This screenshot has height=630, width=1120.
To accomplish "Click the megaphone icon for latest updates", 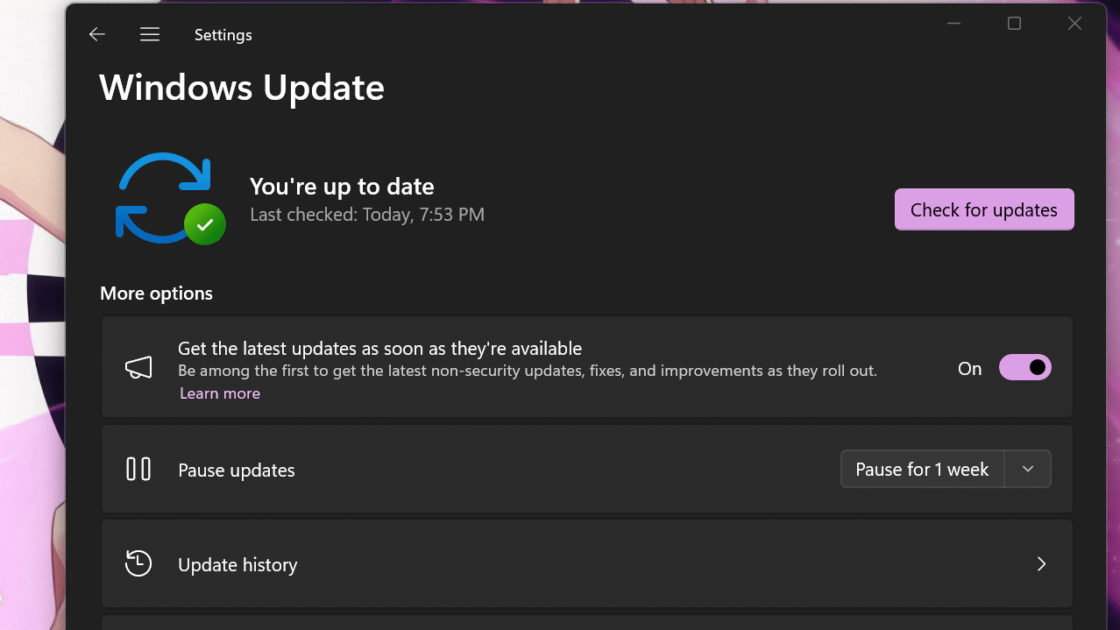I will tap(139, 368).
